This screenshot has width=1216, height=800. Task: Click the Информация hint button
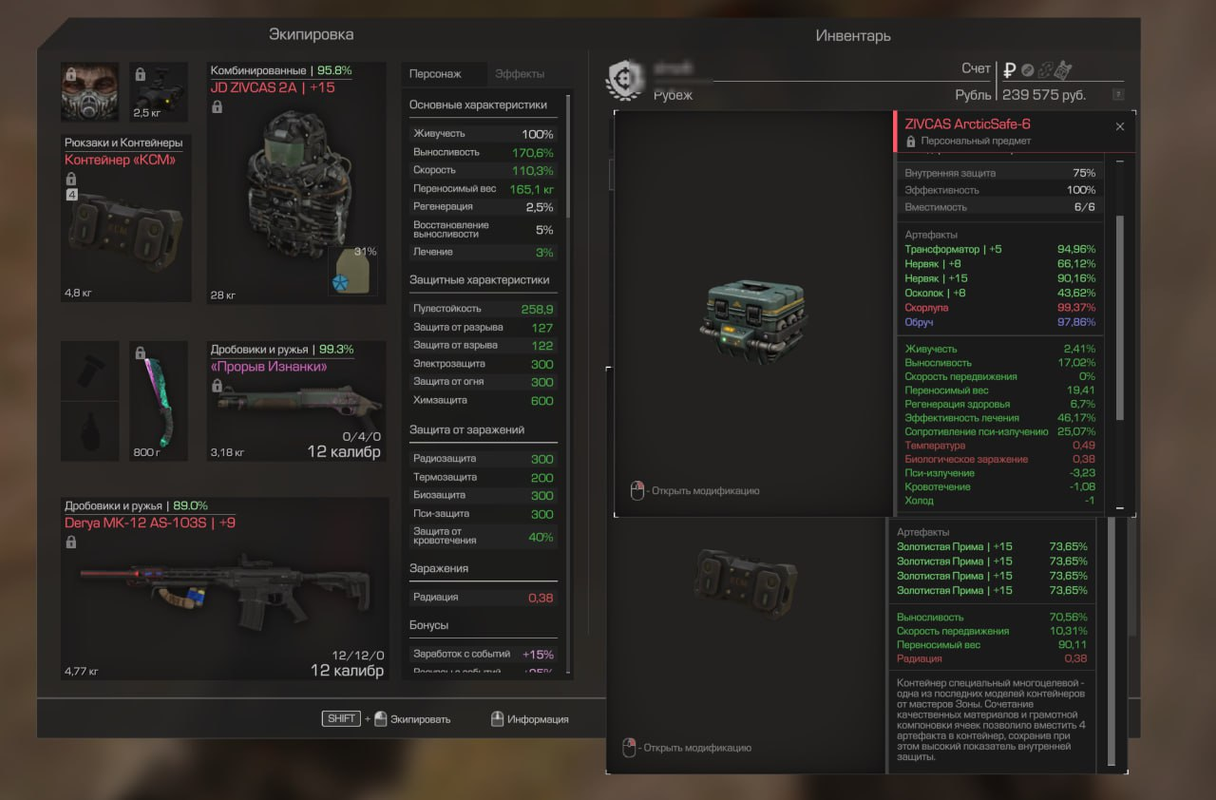coord(530,719)
